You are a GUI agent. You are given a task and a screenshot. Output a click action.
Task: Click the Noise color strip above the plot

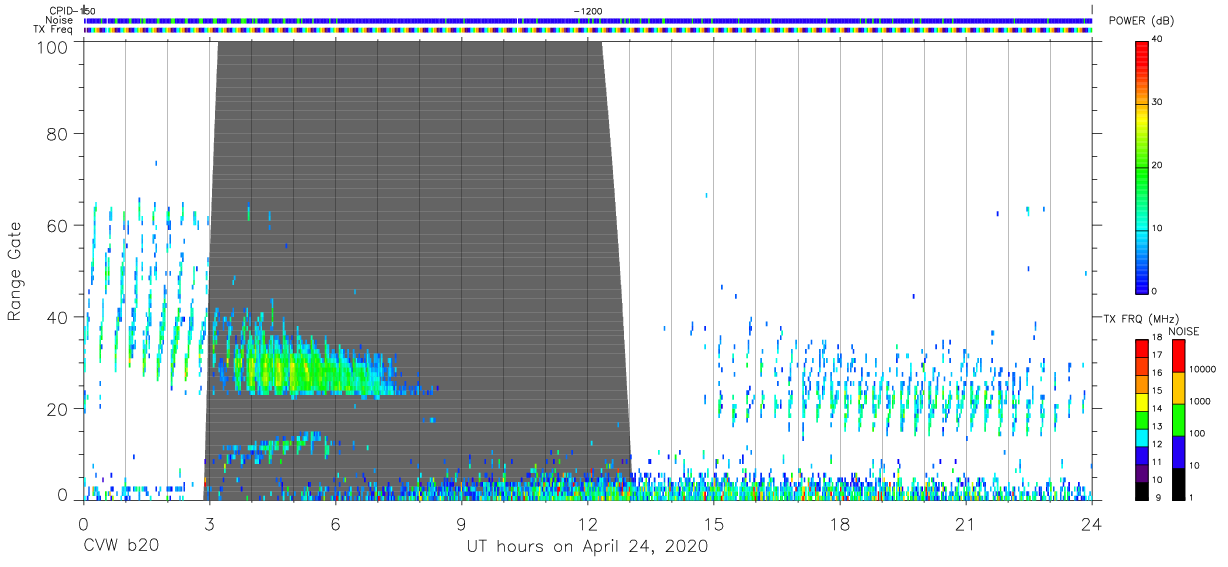pyautogui.click(x=588, y=20)
